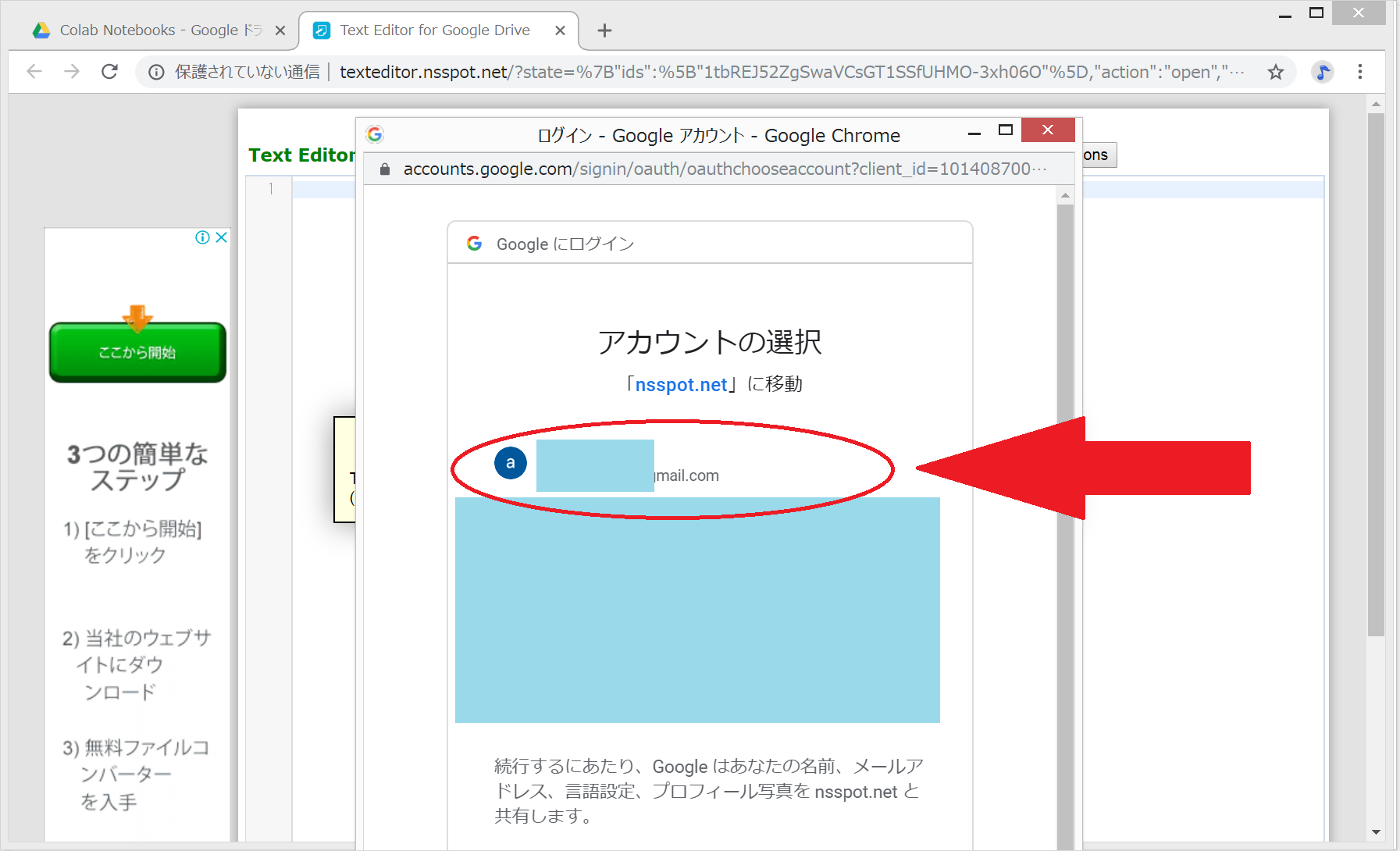Open a new browser tab
Image resolution: width=1400 pixels, height=851 pixels.
click(604, 30)
